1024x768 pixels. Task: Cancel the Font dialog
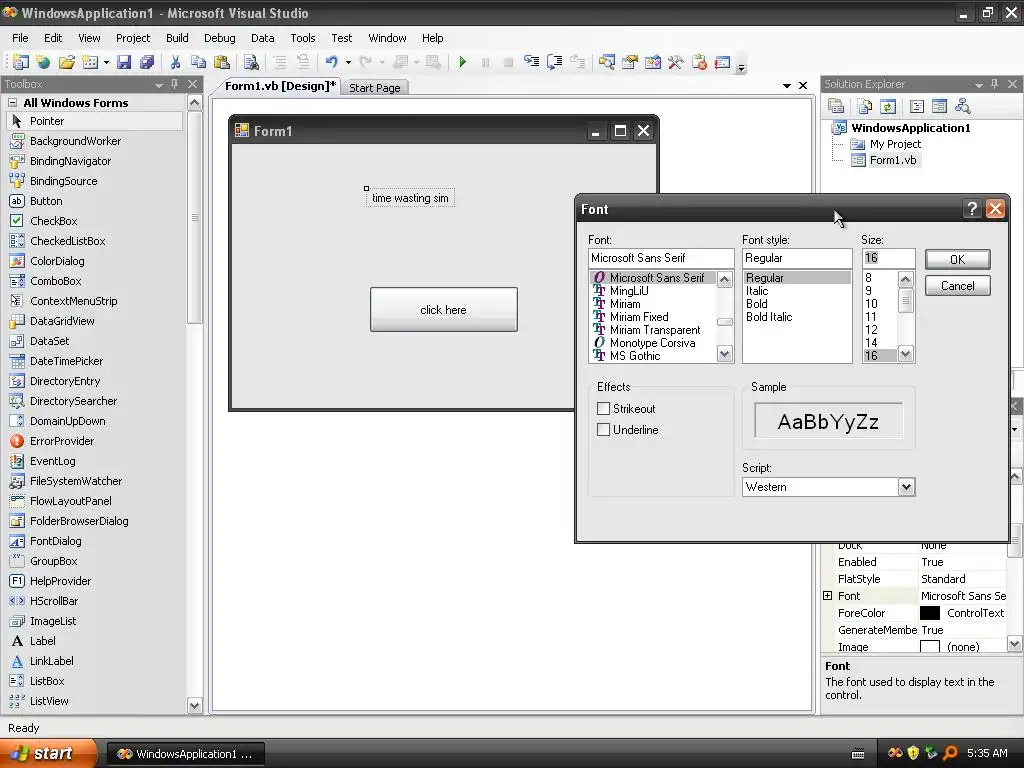click(x=957, y=285)
